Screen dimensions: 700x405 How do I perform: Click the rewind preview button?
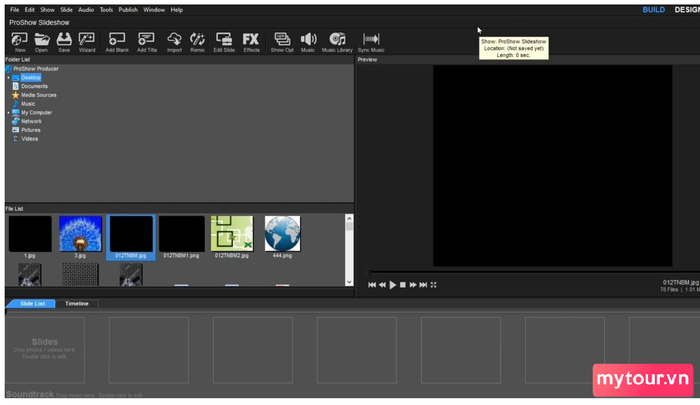click(x=382, y=285)
